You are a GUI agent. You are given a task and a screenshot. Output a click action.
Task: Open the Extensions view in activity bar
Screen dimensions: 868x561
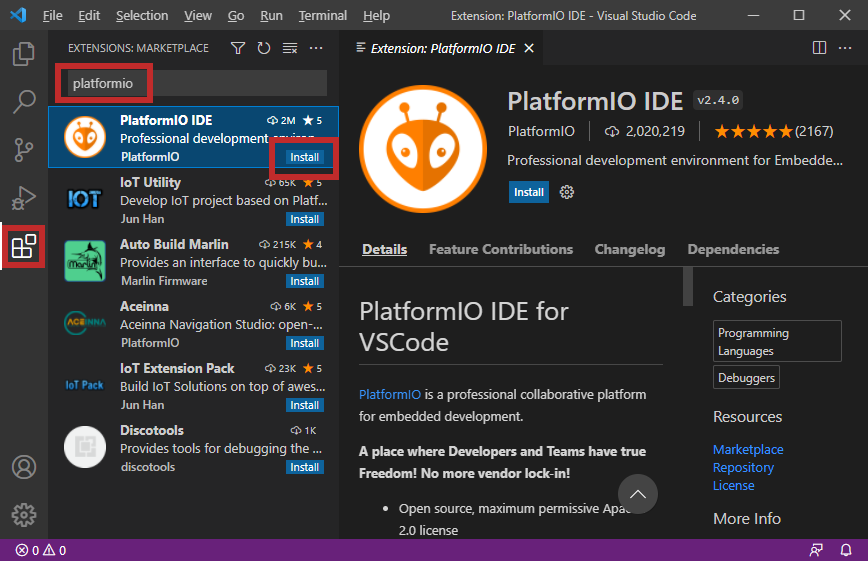[x=24, y=246]
